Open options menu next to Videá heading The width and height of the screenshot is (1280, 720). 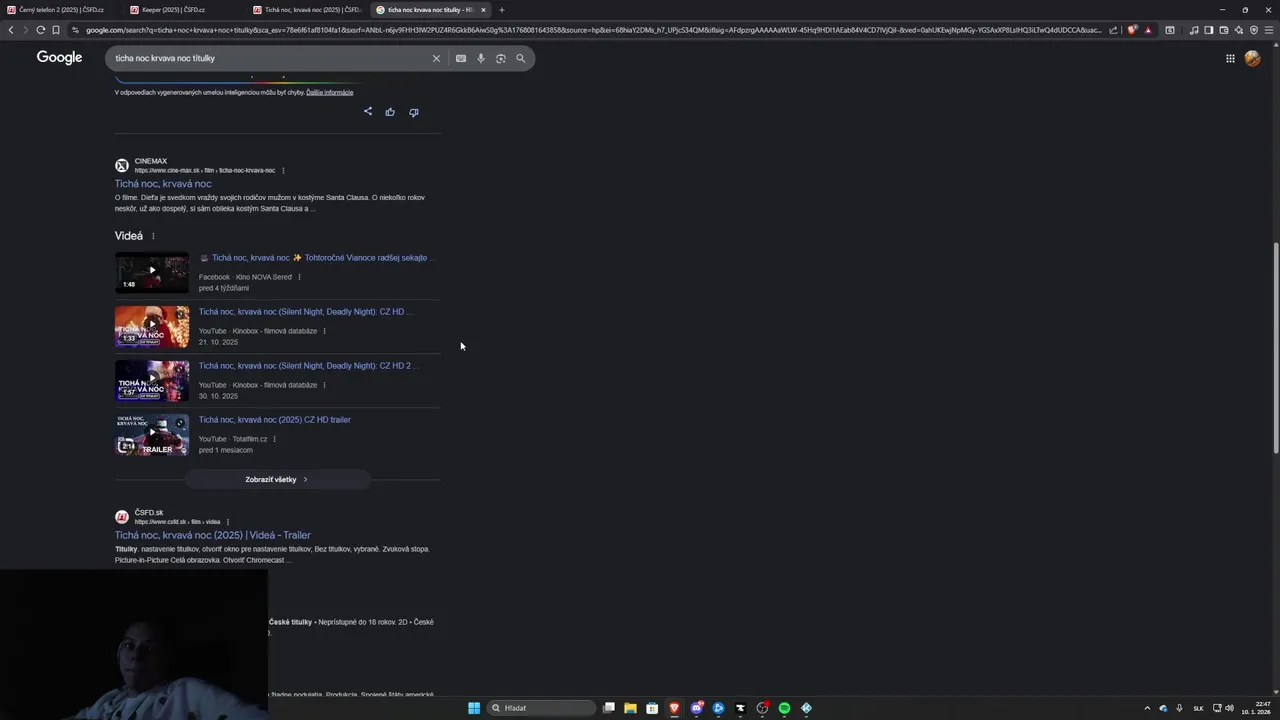153,236
